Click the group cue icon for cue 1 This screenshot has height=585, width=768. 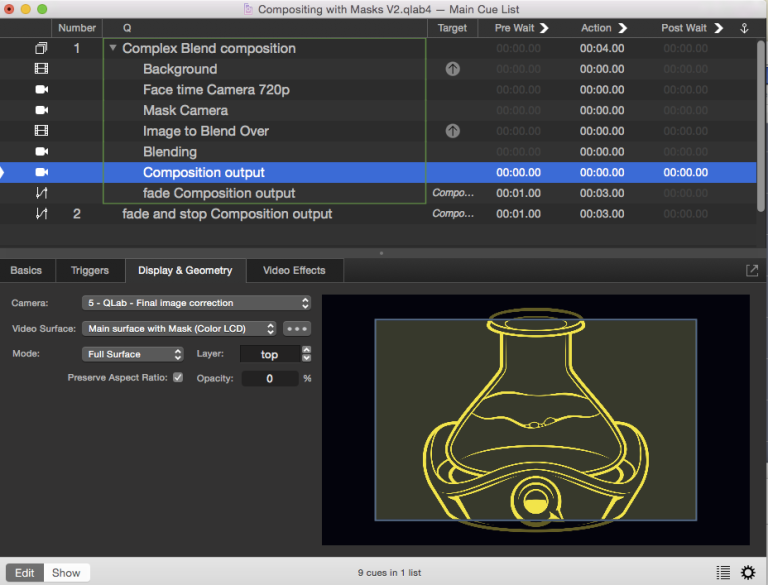41,48
